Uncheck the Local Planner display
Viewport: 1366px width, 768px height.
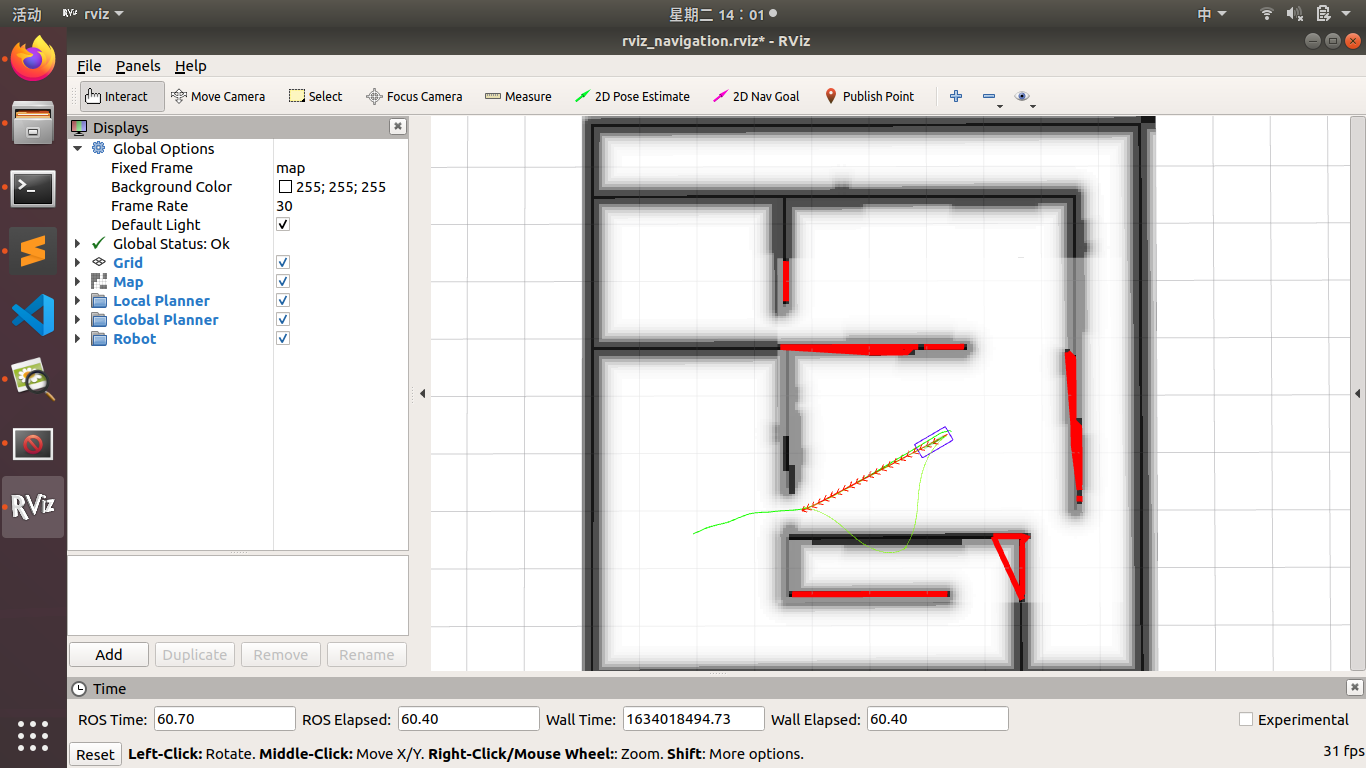pyautogui.click(x=282, y=300)
